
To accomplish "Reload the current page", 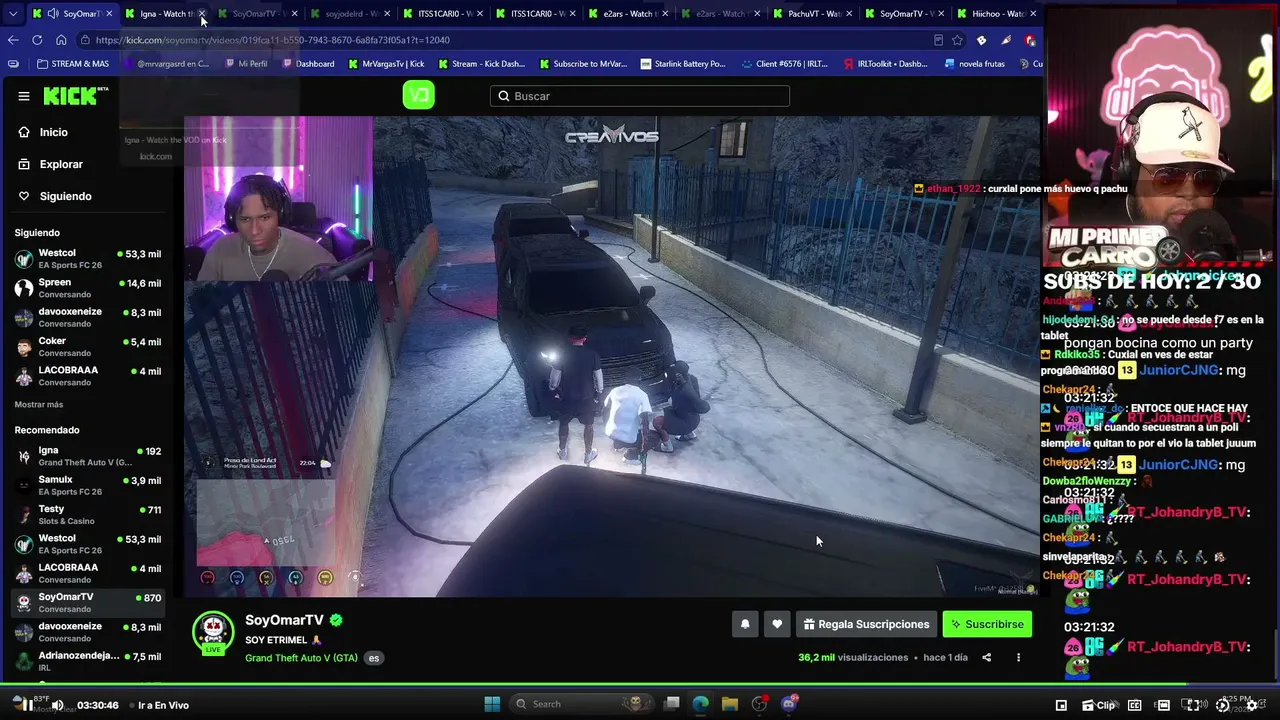I will click(x=37, y=40).
